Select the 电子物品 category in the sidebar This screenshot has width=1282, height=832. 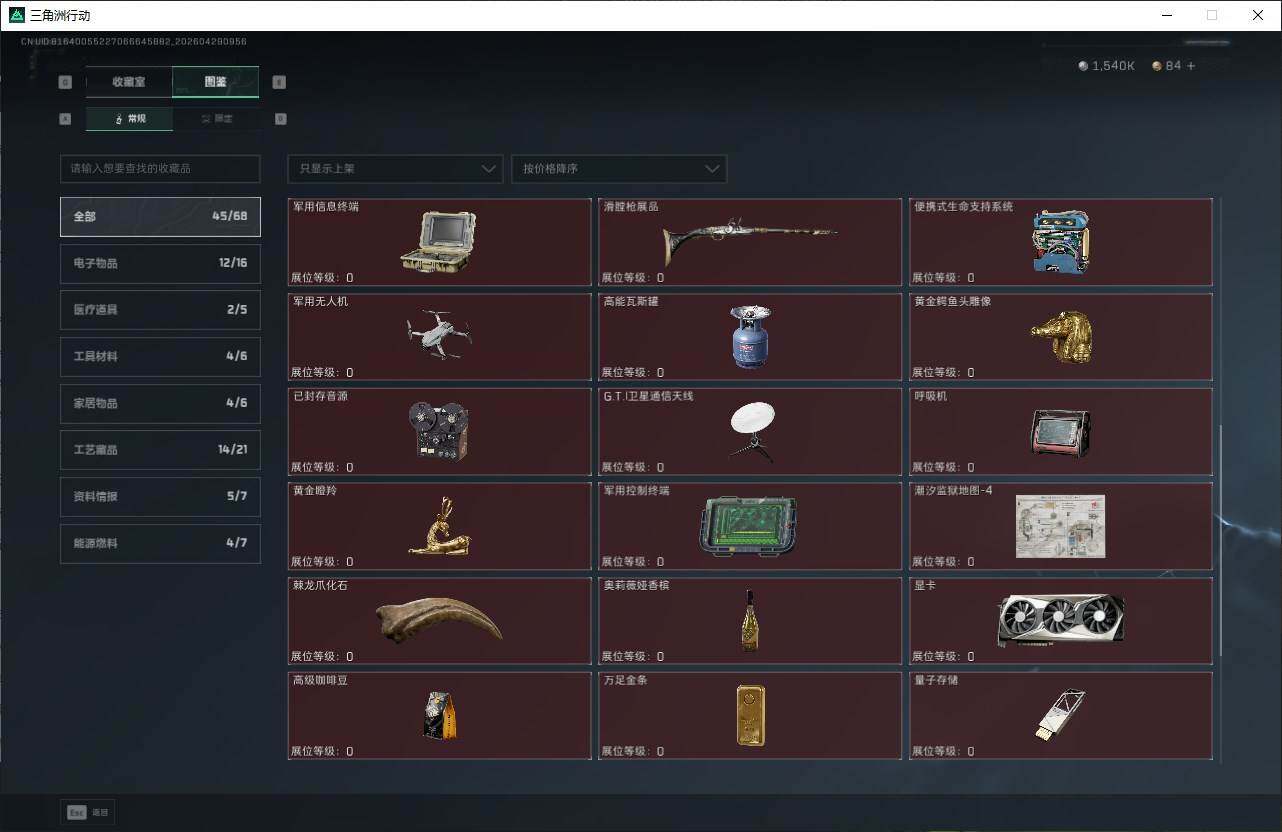[x=160, y=263]
